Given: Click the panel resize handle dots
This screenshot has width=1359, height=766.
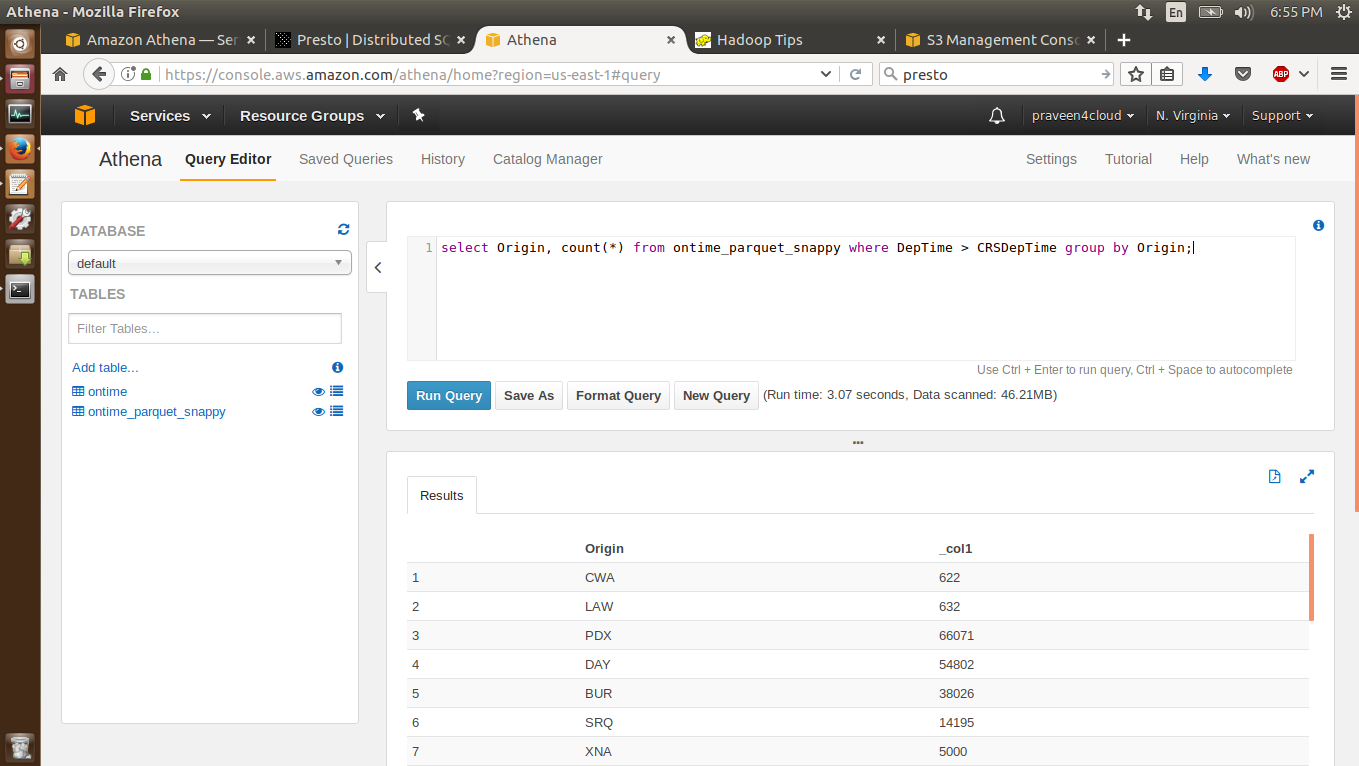Looking at the screenshot, I should [858, 442].
